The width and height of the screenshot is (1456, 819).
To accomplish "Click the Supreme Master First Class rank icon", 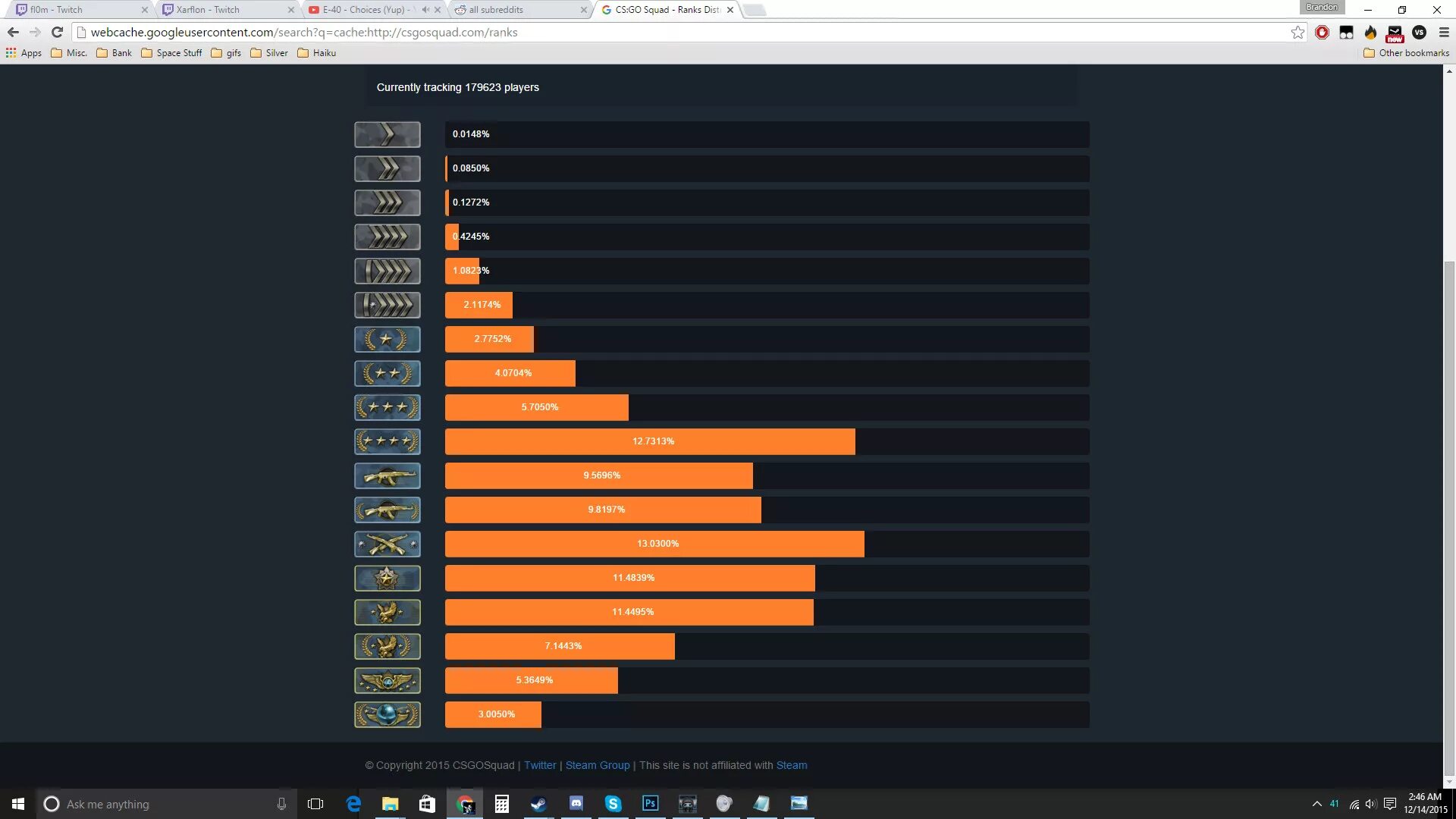I will [x=387, y=680].
